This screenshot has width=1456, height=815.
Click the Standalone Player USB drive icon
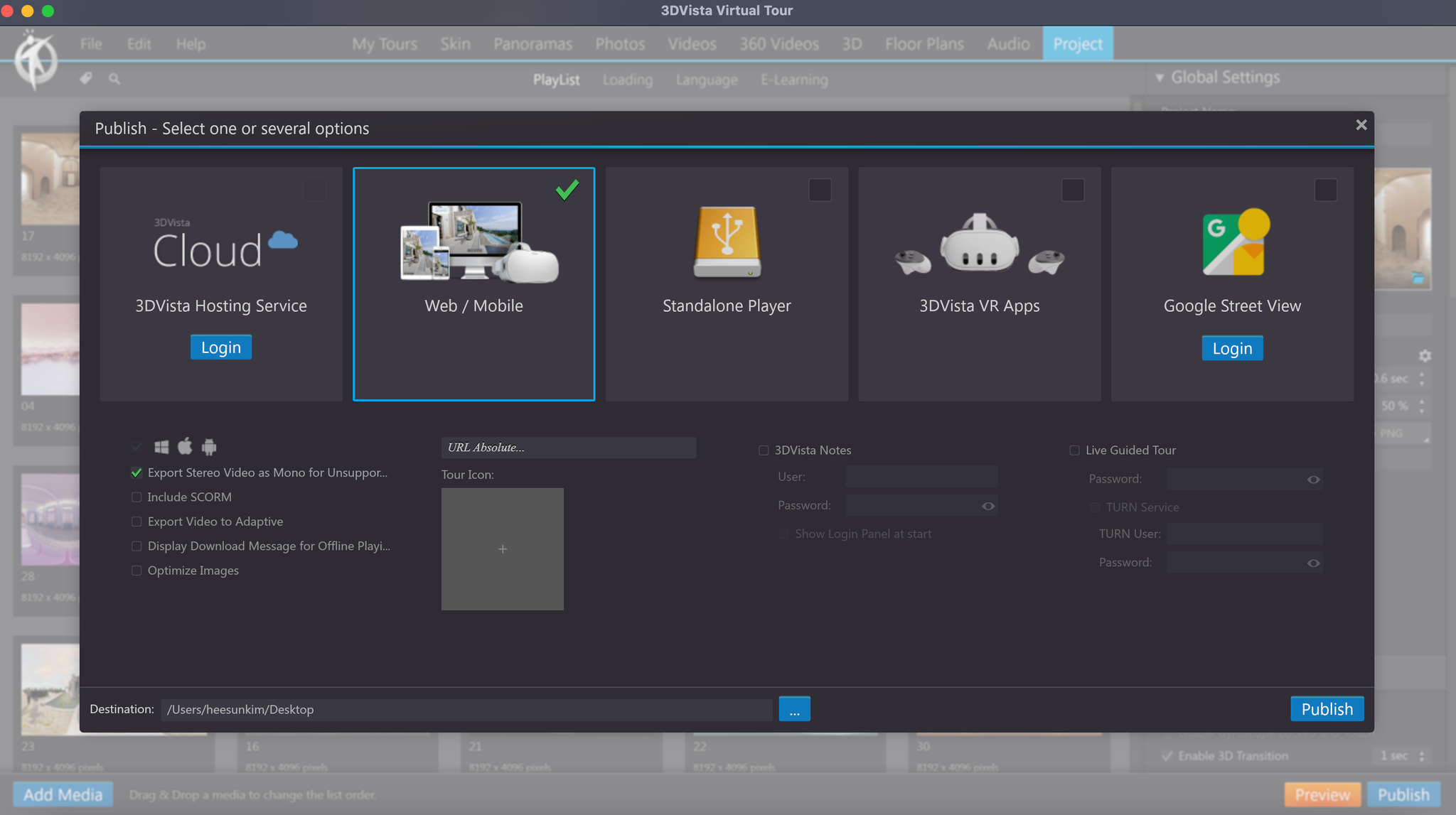(727, 242)
